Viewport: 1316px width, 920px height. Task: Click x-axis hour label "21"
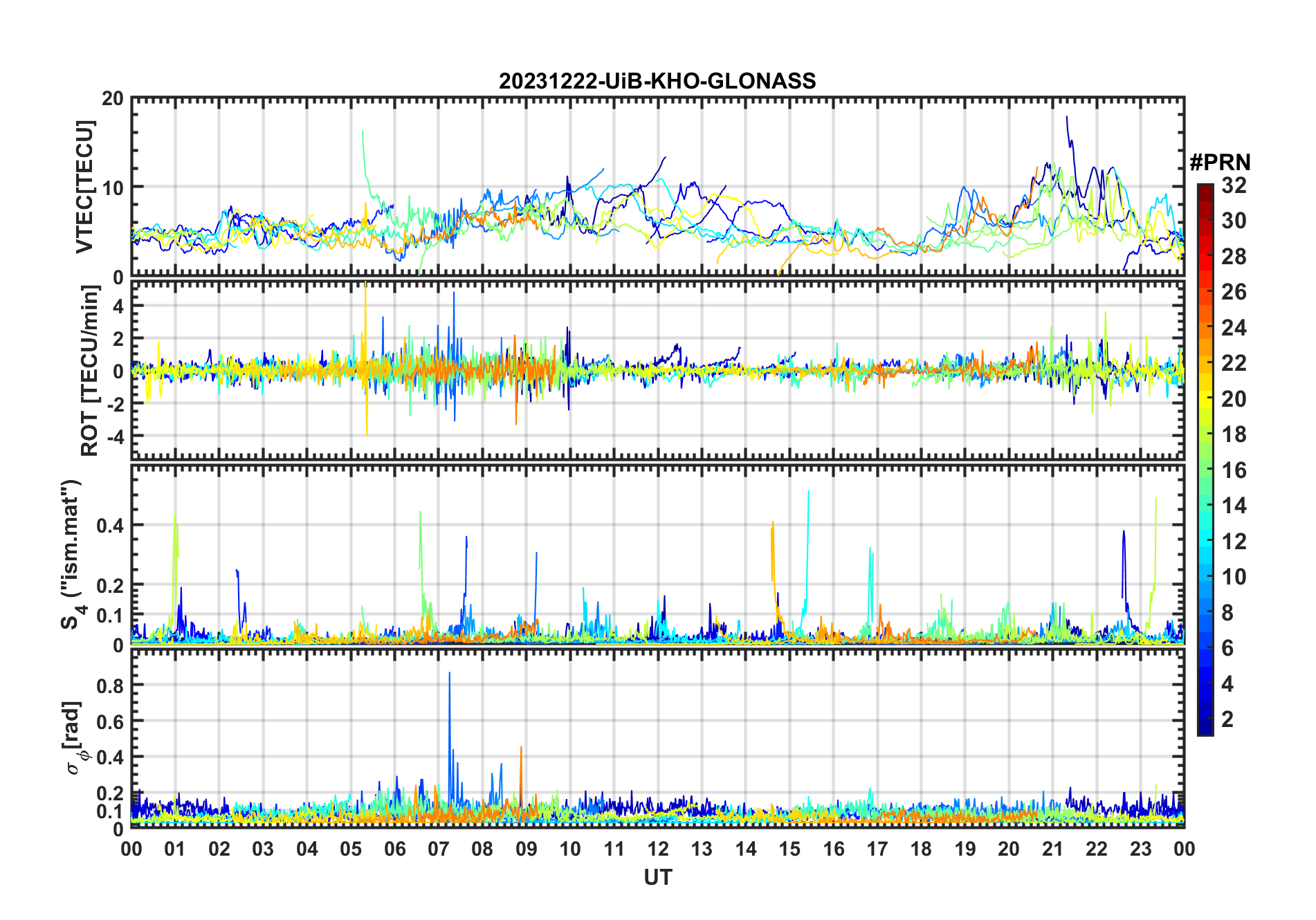click(x=1052, y=849)
